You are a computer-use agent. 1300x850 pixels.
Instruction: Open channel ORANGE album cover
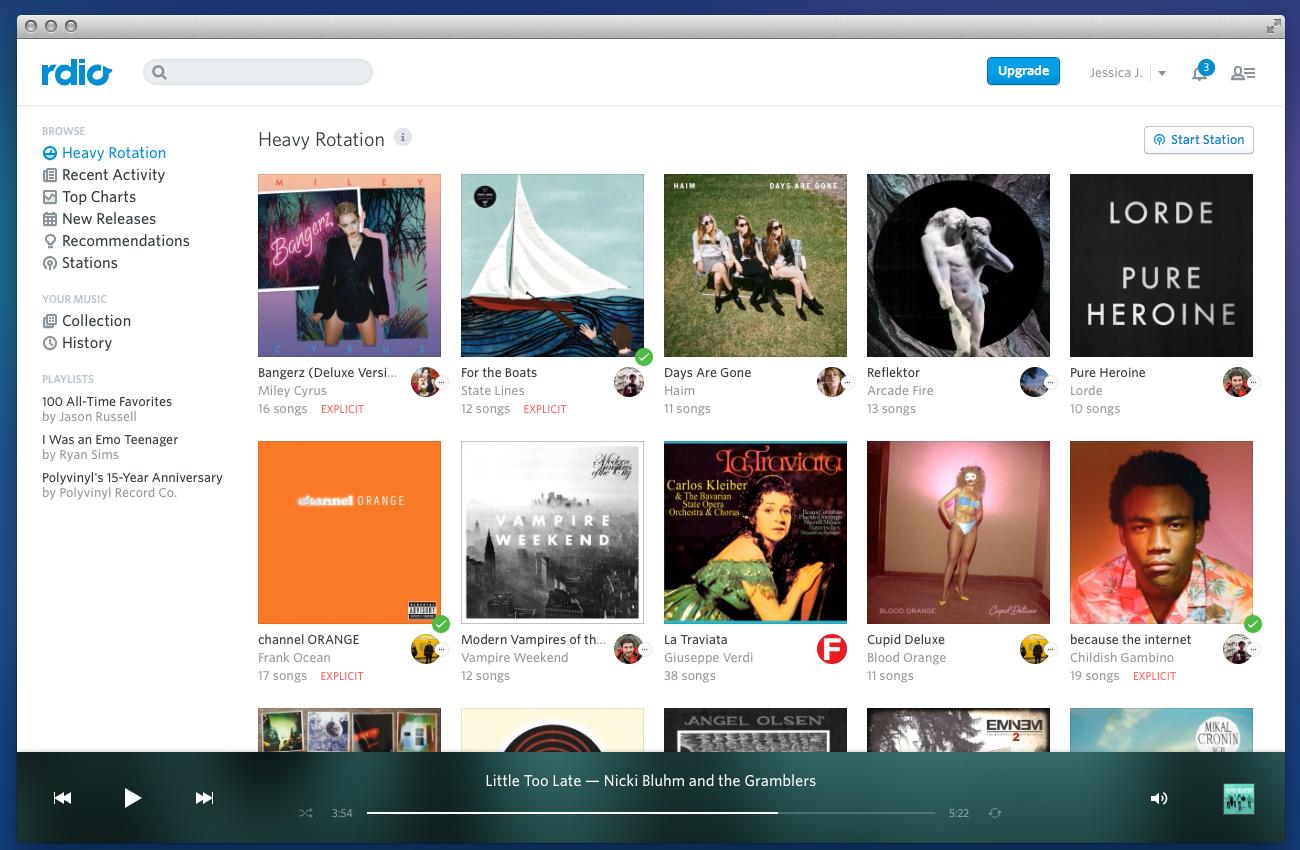point(349,532)
